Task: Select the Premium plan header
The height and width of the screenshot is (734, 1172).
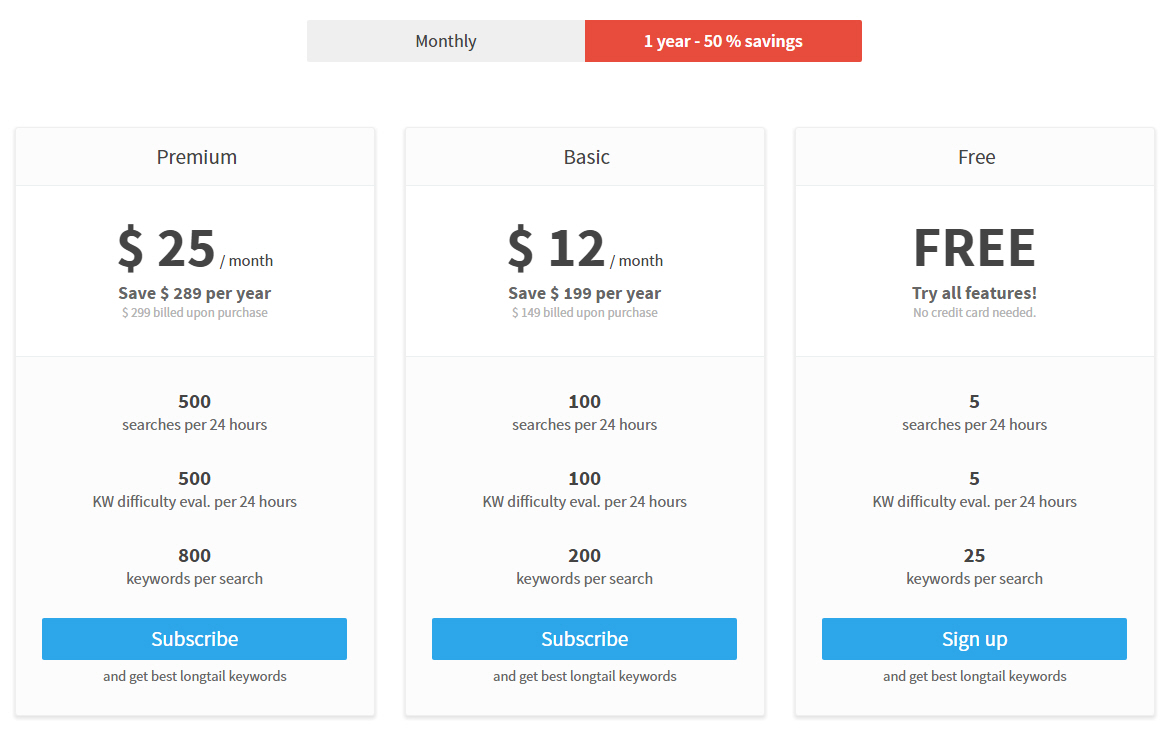Action: pyautogui.click(x=197, y=157)
